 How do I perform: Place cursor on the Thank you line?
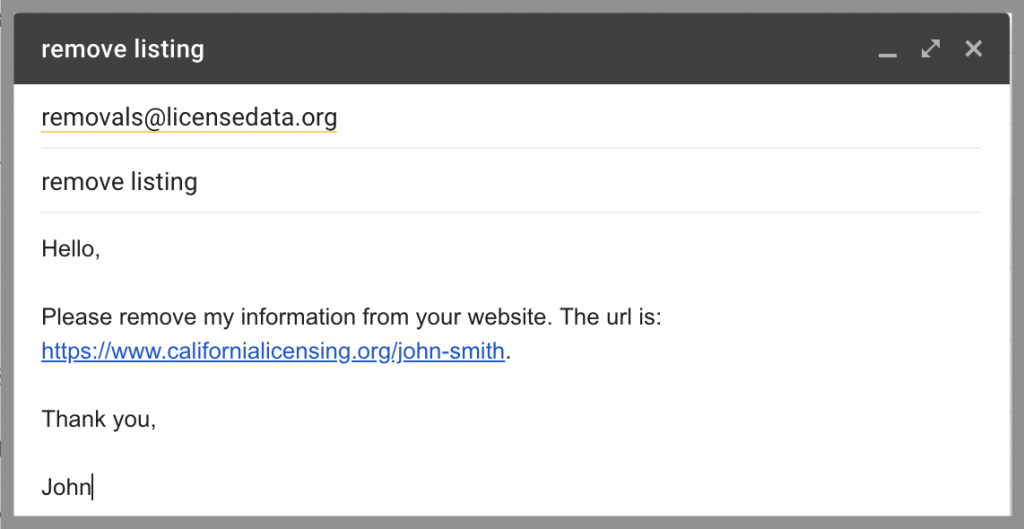99,420
